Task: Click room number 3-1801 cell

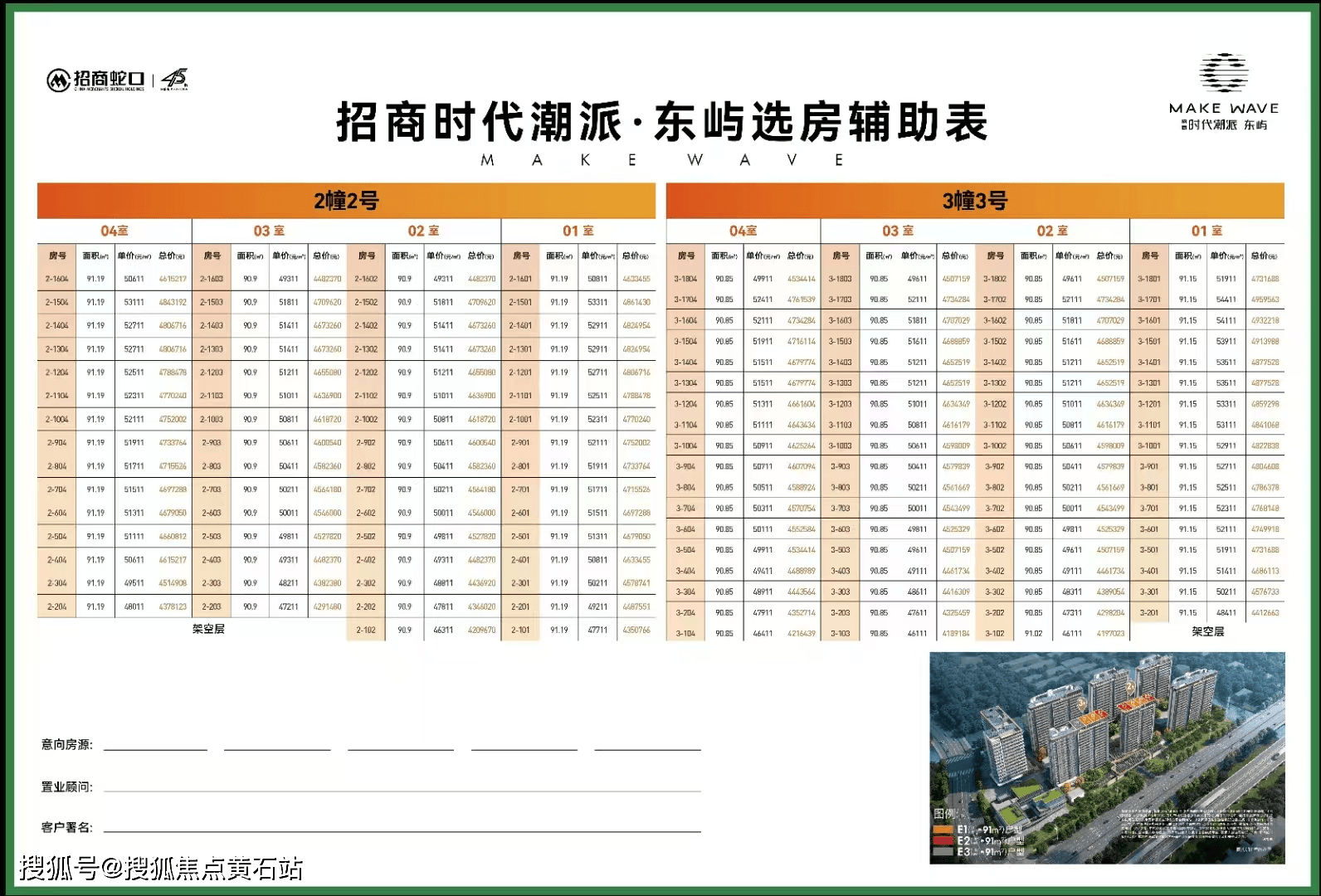Action: 1149,279
